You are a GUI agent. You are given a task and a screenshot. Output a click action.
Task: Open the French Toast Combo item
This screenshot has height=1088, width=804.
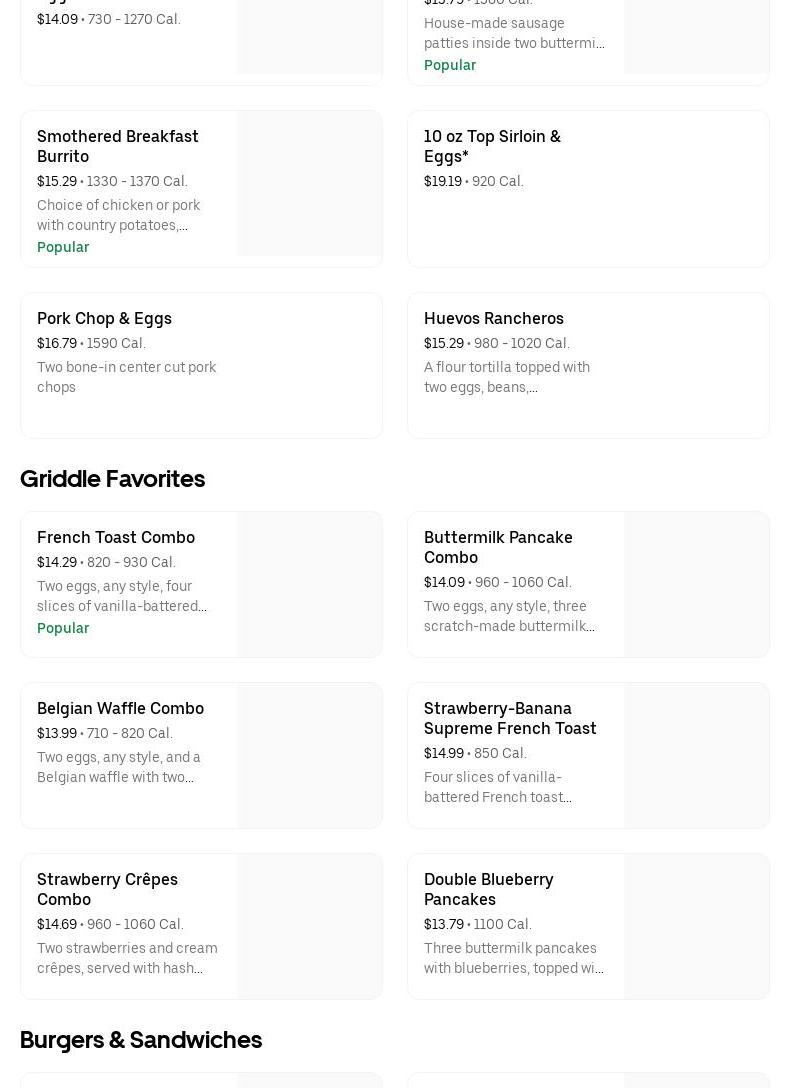click(116, 537)
